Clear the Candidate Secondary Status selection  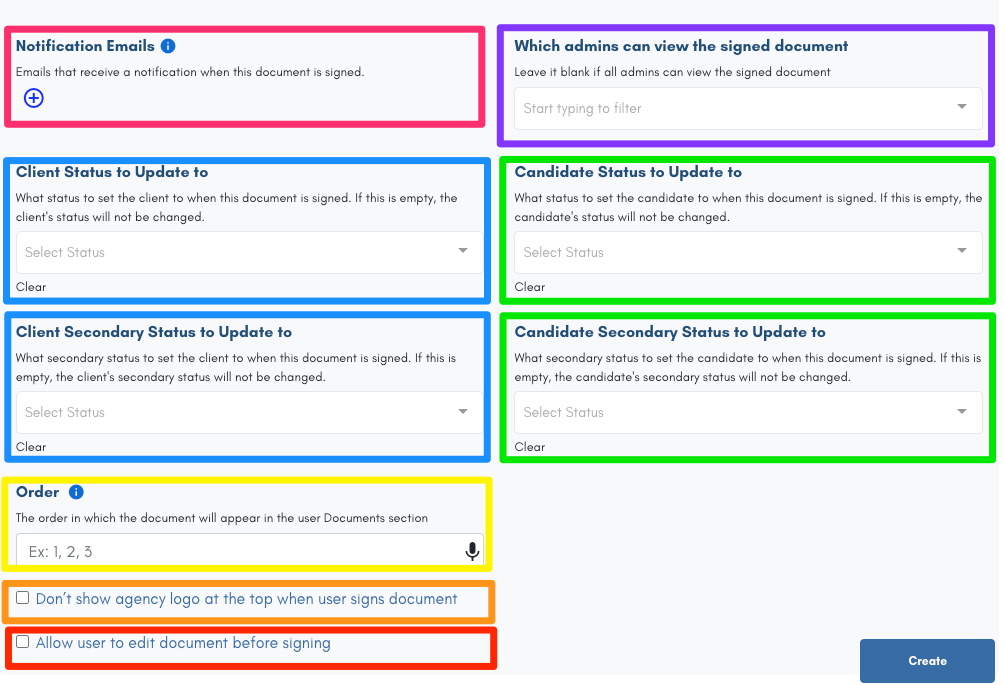pyautogui.click(x=530, y=447)
